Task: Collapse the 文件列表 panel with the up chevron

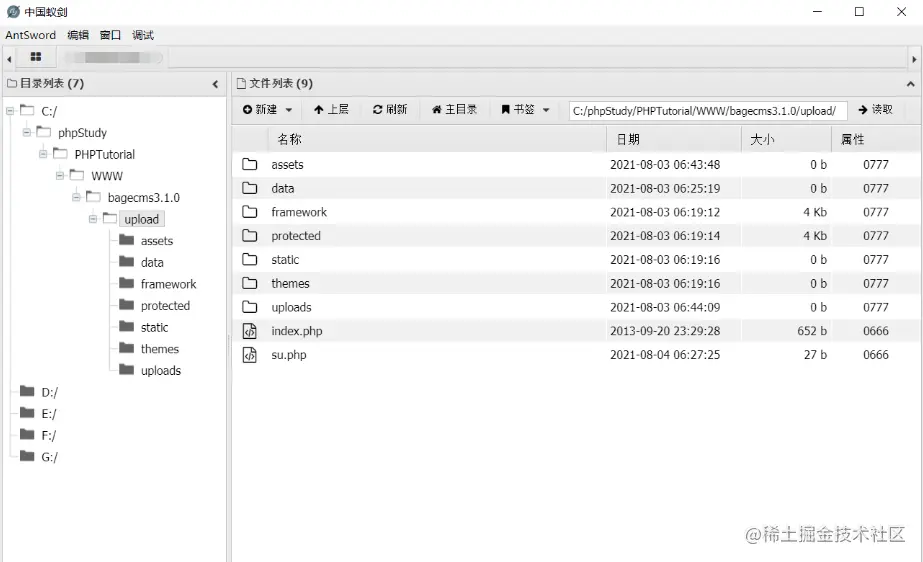Action: pos(911,84)
